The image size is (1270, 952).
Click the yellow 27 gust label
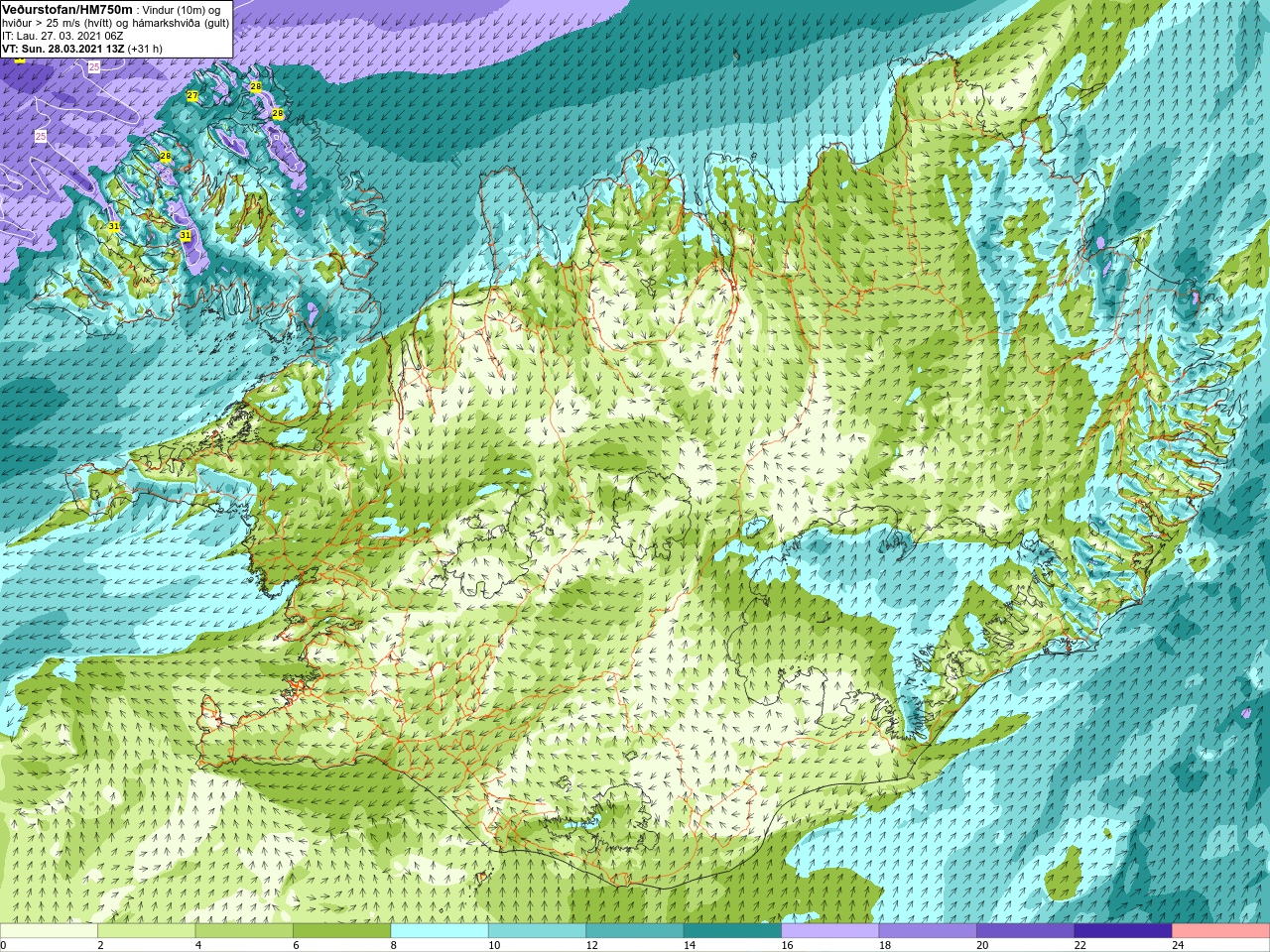[192, 96]
